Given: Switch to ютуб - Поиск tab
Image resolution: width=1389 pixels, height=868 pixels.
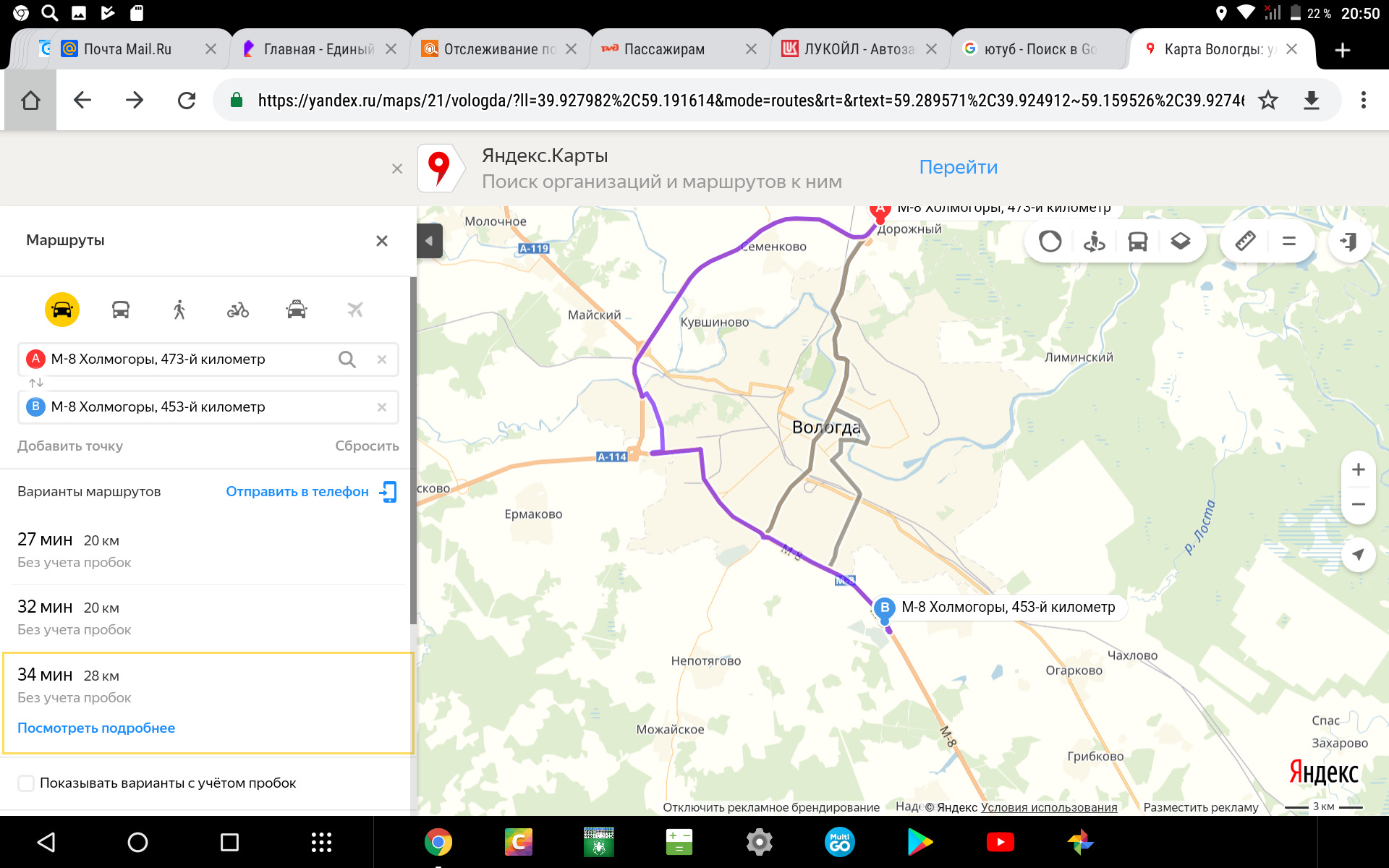Looking at the screenshot, I should point(1040,49).
